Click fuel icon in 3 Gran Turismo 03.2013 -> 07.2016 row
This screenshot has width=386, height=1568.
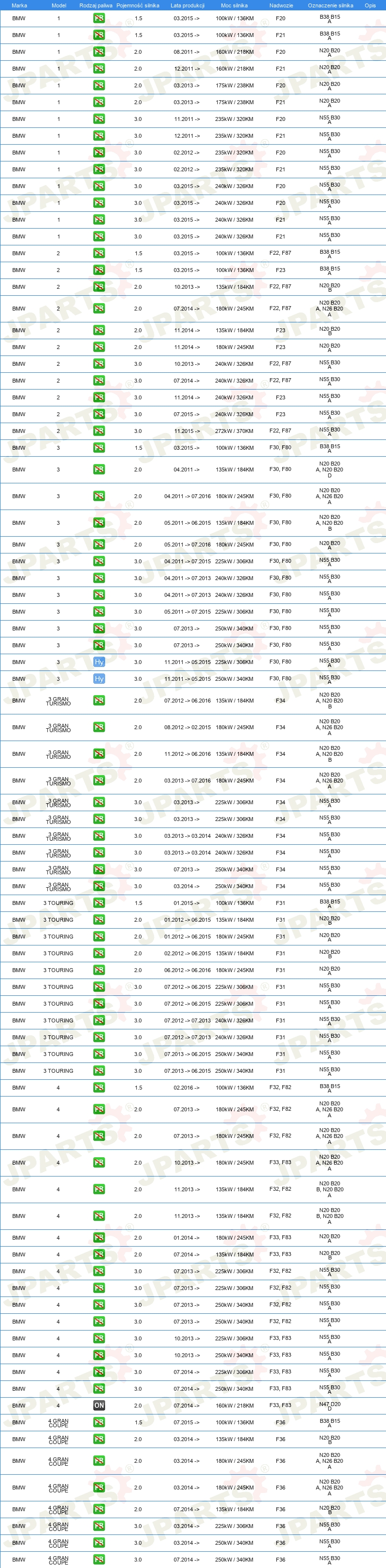point(99,781)
